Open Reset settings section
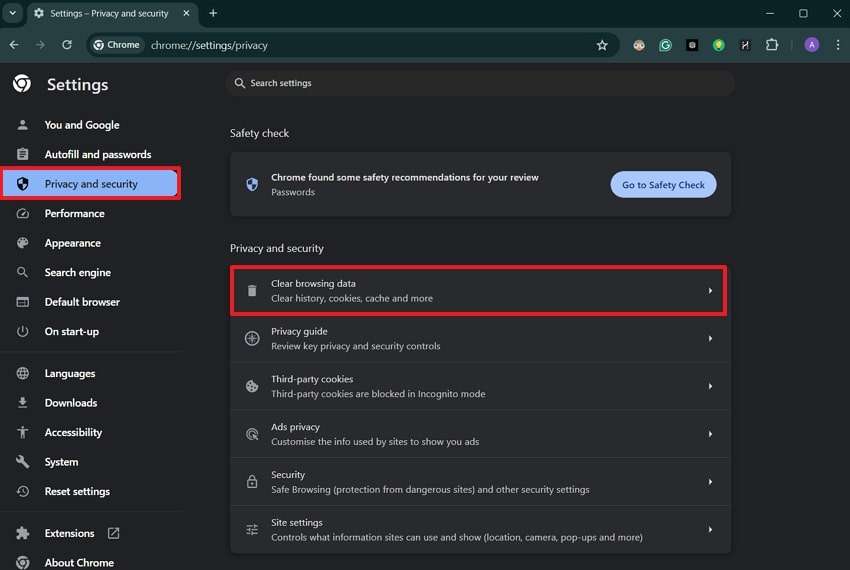The width and height of the screenshot is (850, 570). coord(77,491)
